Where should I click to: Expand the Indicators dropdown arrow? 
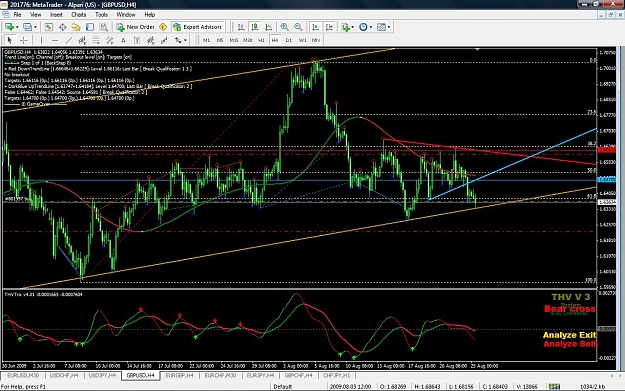click(x=352, y=27)
